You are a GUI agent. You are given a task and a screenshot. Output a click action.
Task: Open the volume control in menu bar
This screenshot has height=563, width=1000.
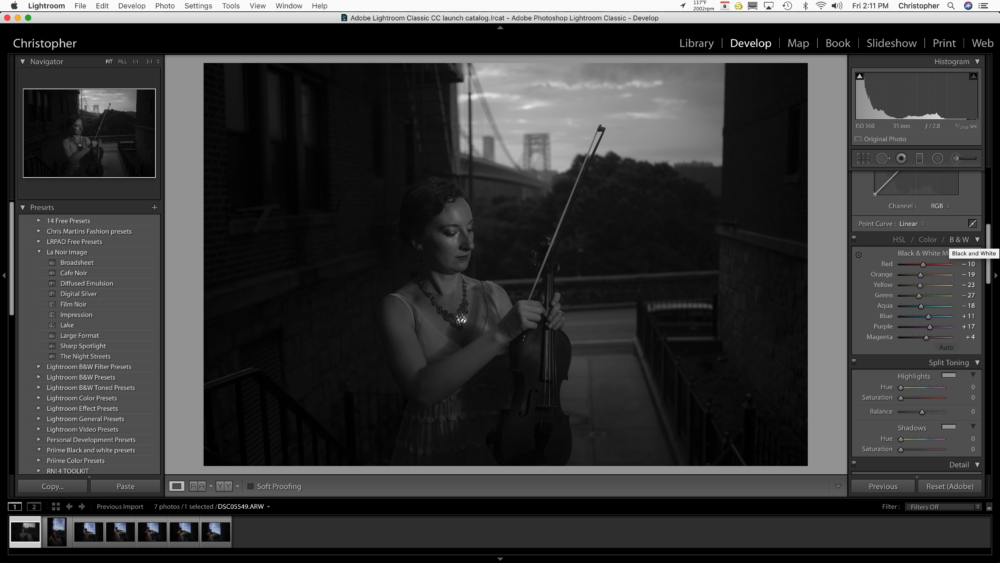[x=837, y=6]
